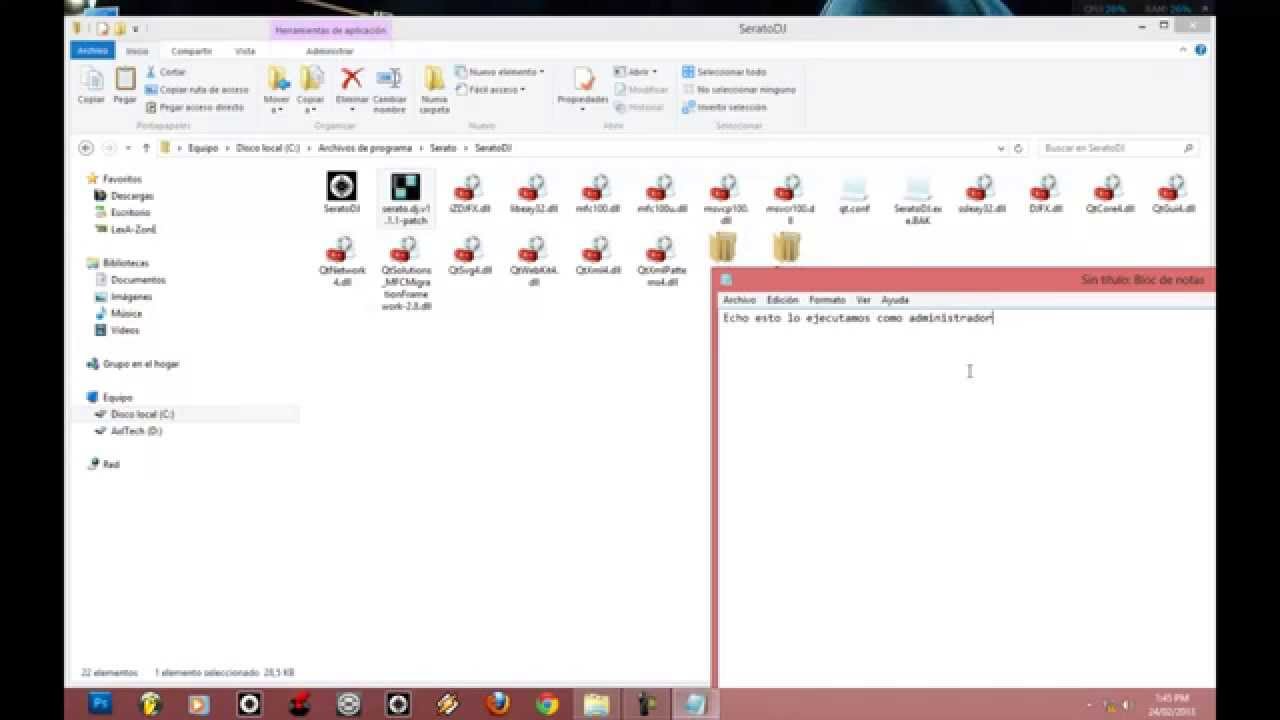
Task: Select Vídeos in Bibliotecas
Action: click(x=125, y=330)
